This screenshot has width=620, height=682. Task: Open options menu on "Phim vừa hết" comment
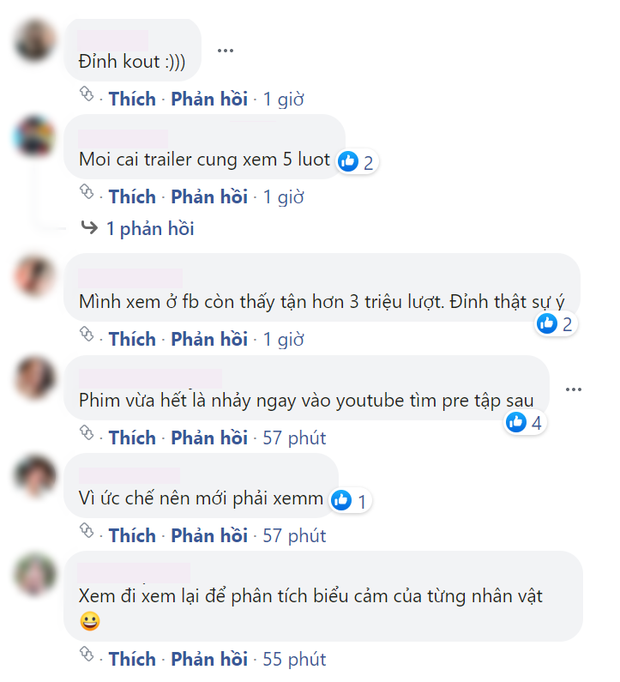[x=572, y=388]
